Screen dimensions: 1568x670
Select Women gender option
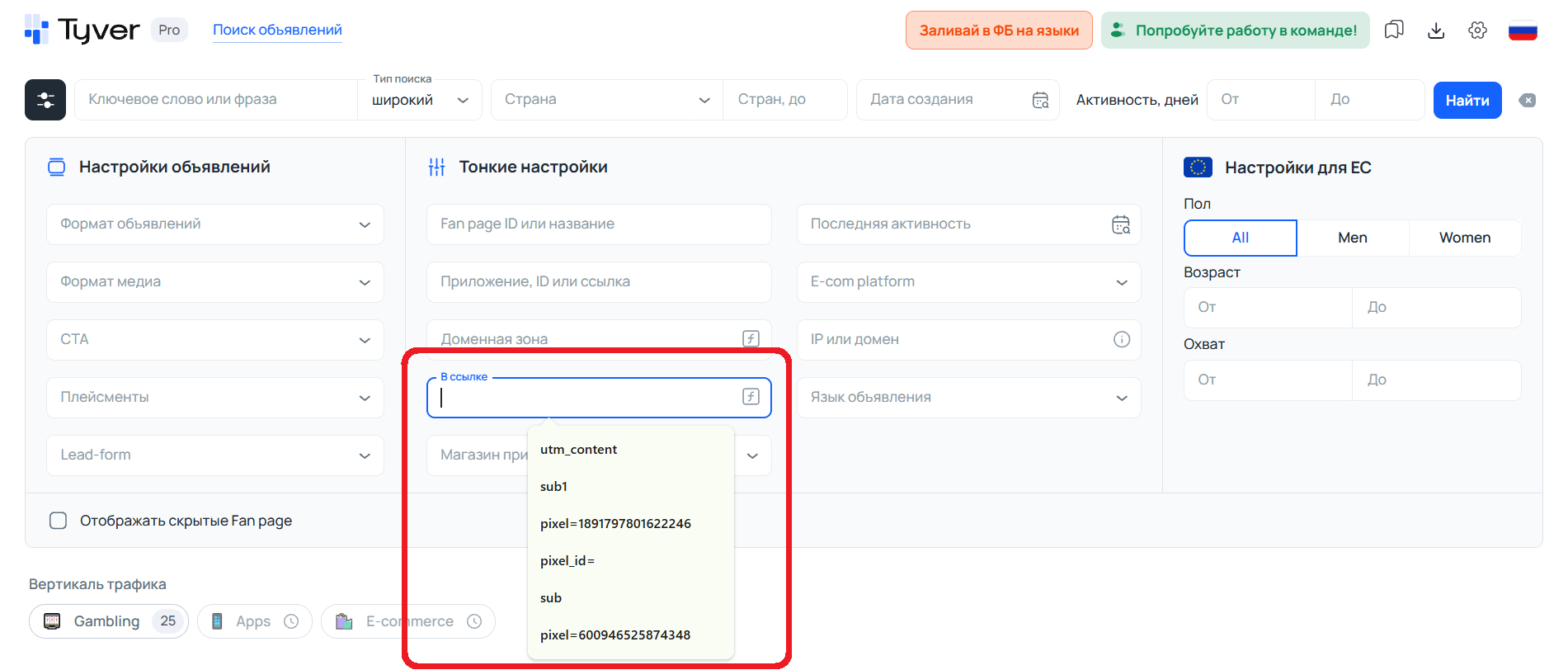(1465, 238)
